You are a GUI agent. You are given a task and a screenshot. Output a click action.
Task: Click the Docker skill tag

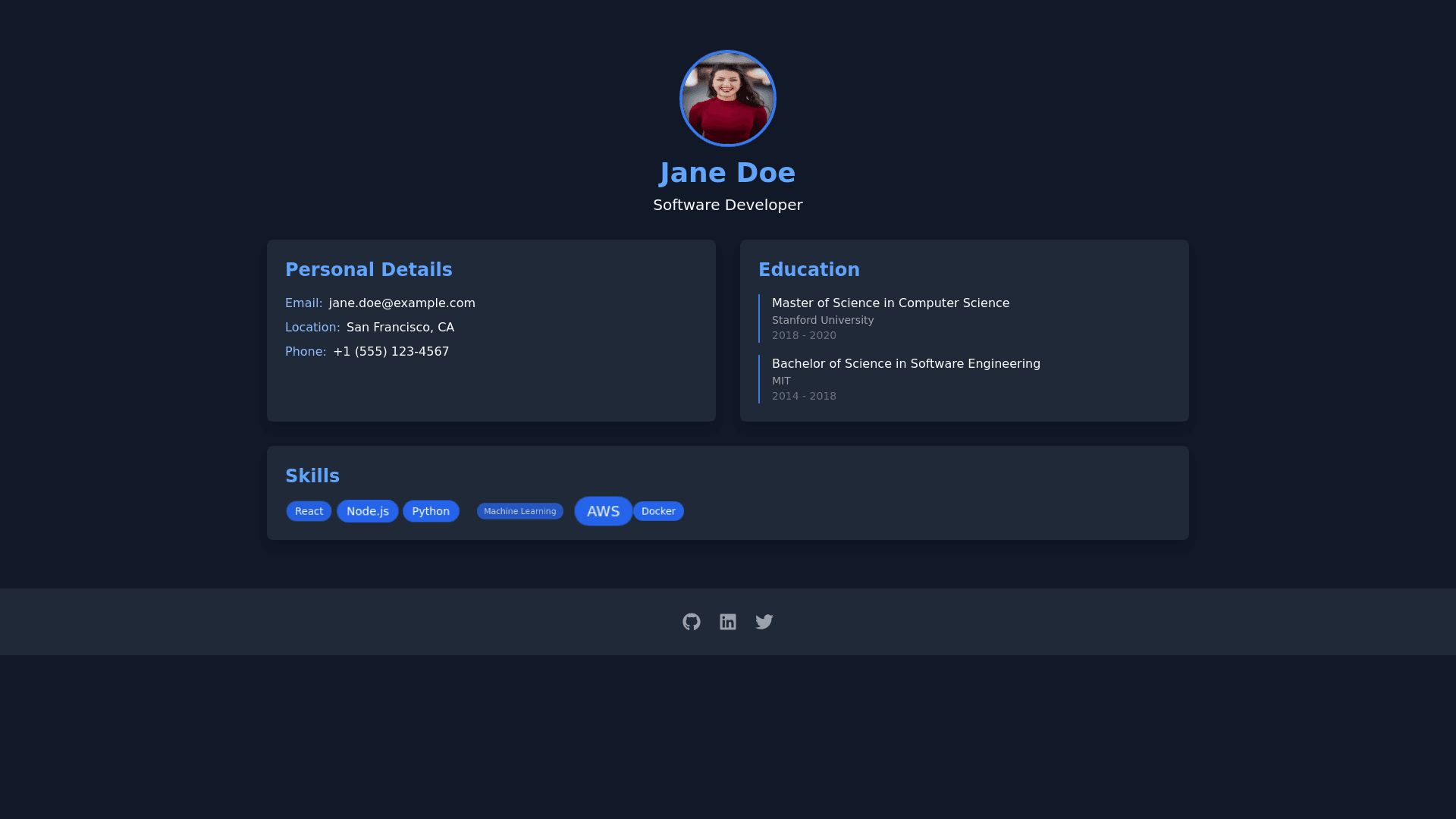point(658,511)
